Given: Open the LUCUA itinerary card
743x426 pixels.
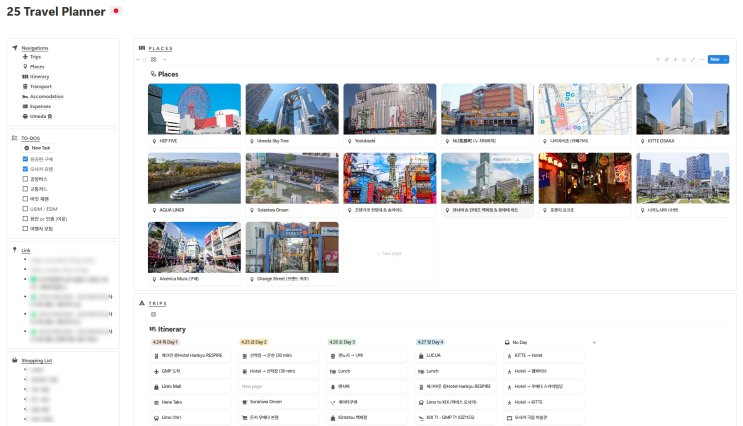Looking at the screenshot, I should (x=455, y=355).
